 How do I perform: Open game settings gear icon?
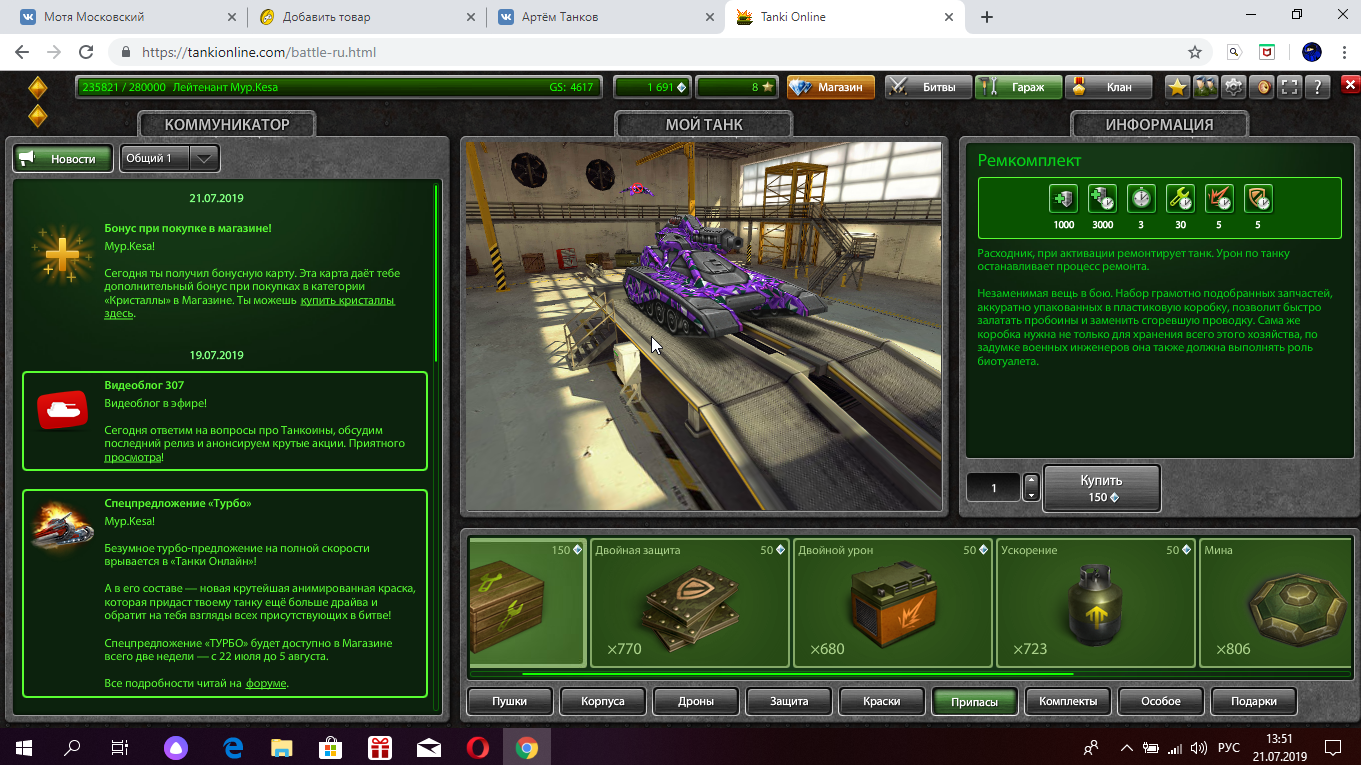pos(1234,87)
